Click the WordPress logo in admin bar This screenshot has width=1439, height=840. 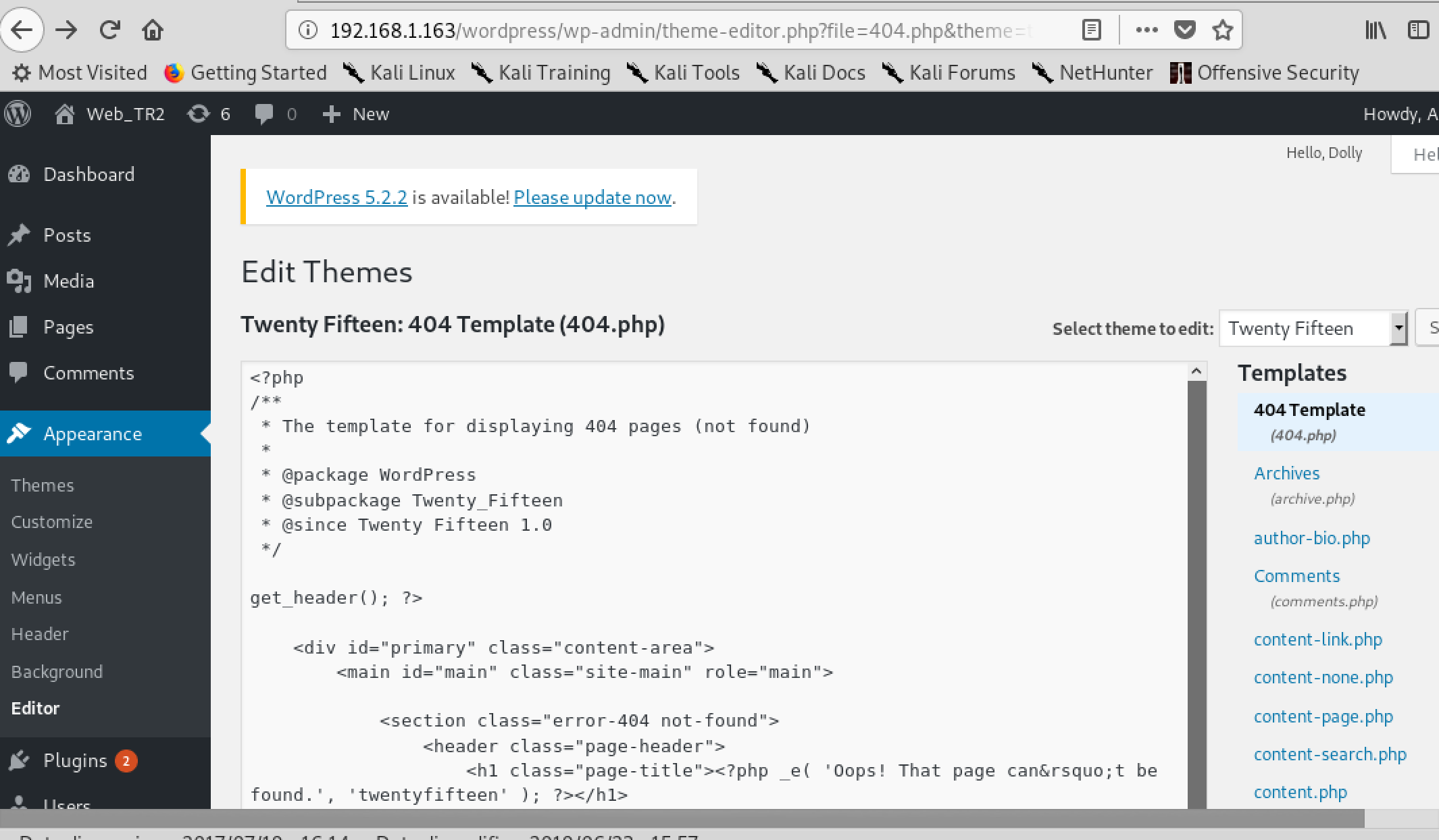click(18, 113)
